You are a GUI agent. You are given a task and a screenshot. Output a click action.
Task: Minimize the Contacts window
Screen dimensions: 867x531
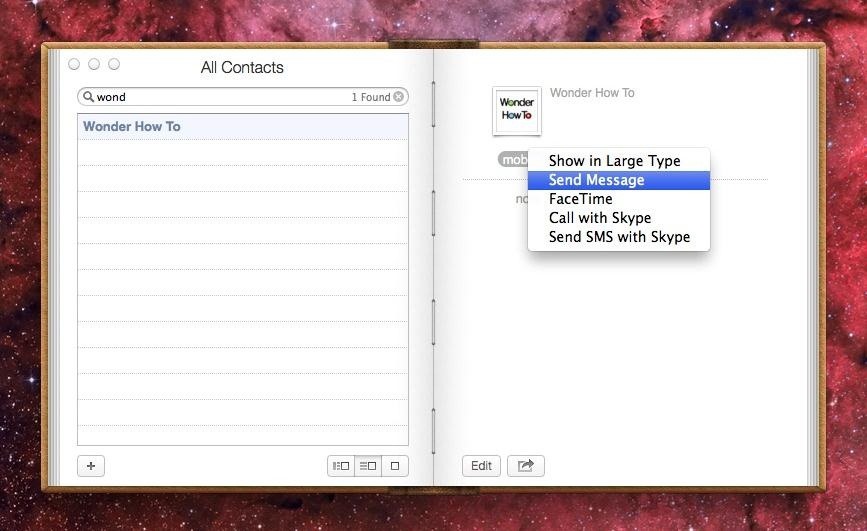click(x=94, y=64)
